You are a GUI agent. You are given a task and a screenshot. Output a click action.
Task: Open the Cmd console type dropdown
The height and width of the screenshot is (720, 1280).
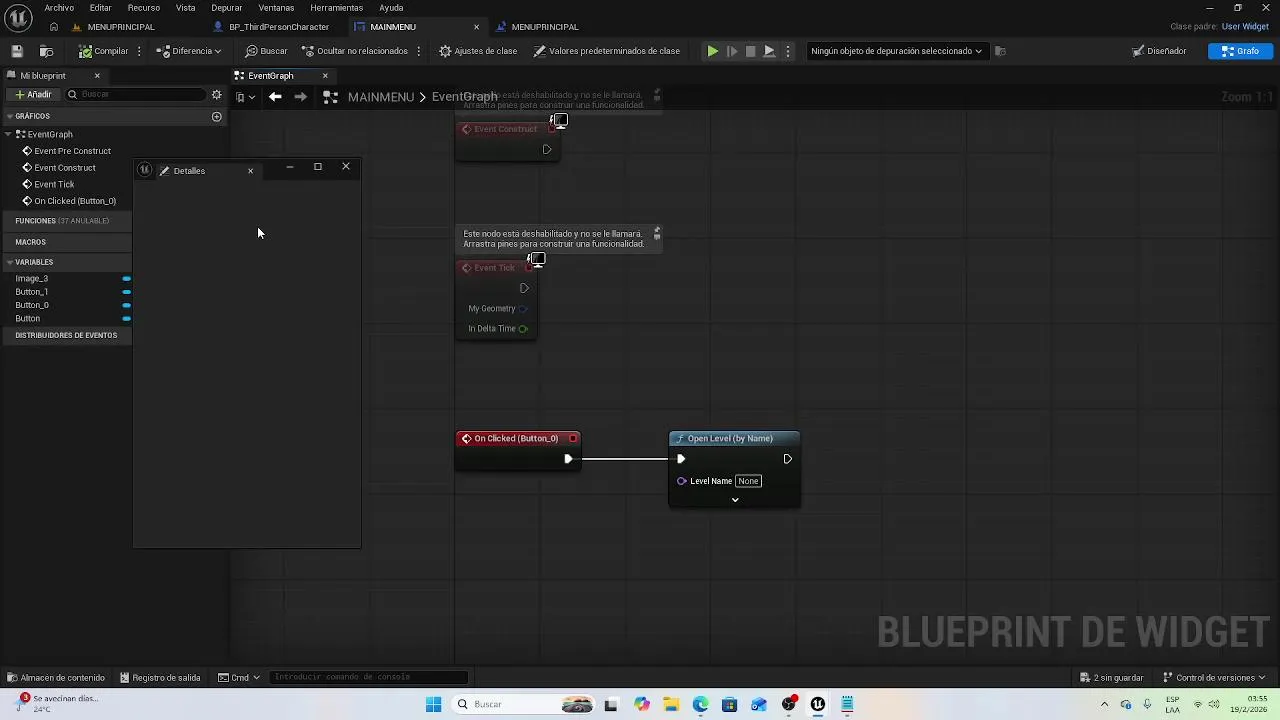[x=240, y=677]
